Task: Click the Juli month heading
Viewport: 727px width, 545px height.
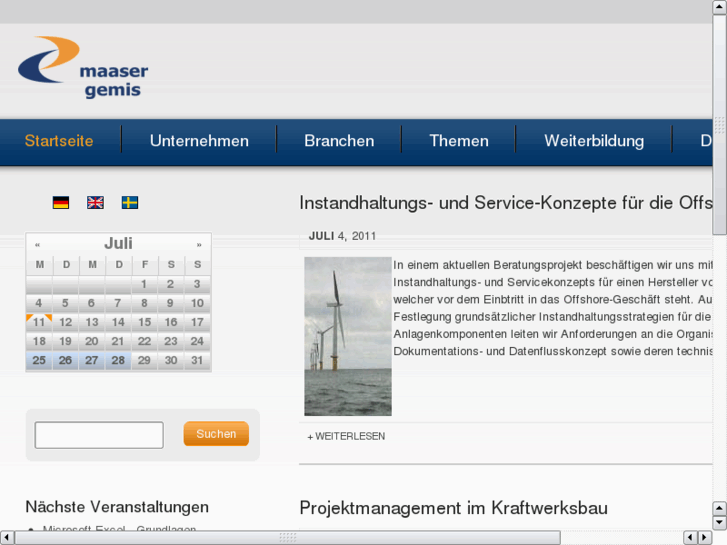Action: tap(118, 243)
